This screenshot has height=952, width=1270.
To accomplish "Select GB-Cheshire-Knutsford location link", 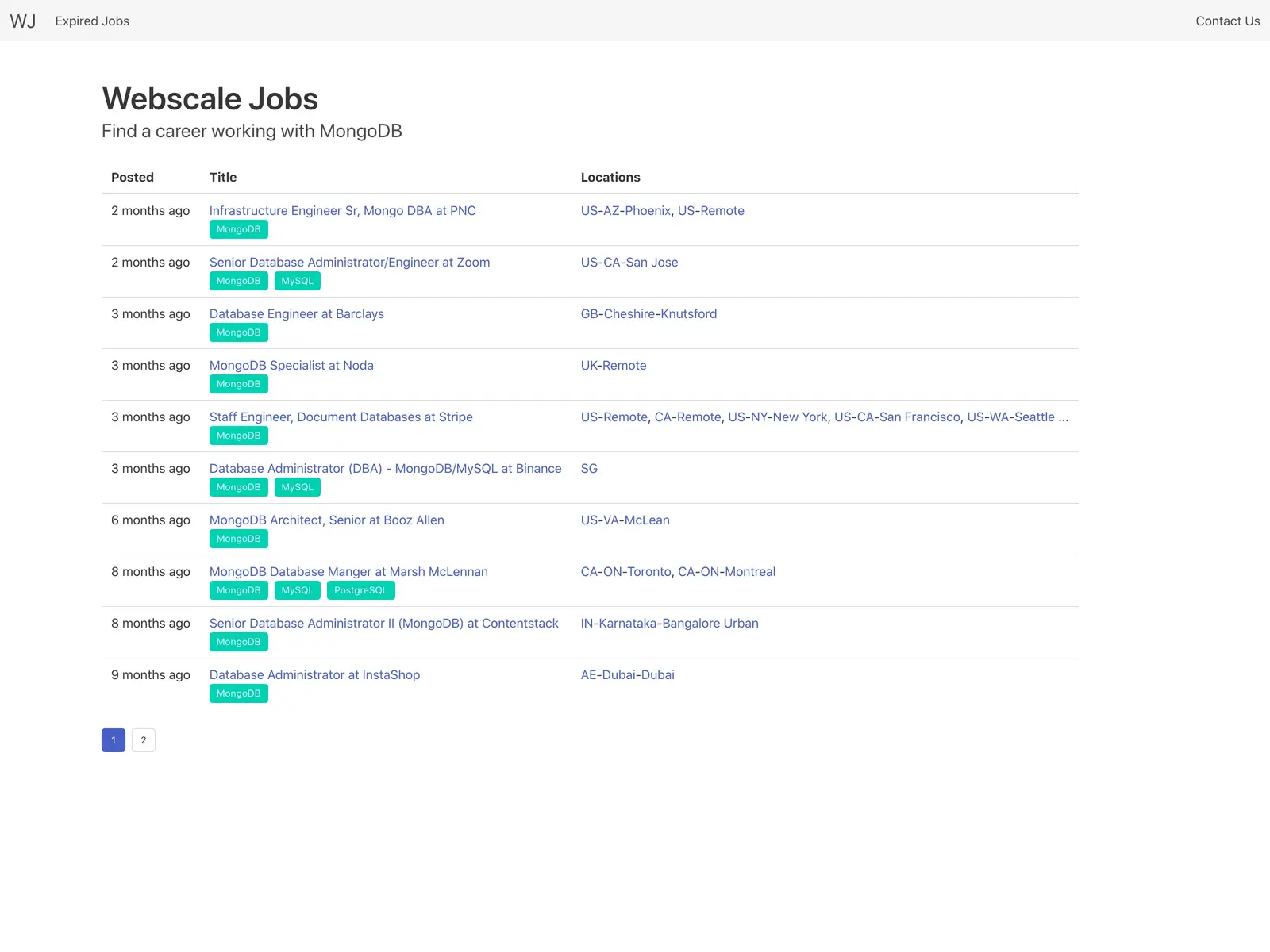I will point(648,313).
